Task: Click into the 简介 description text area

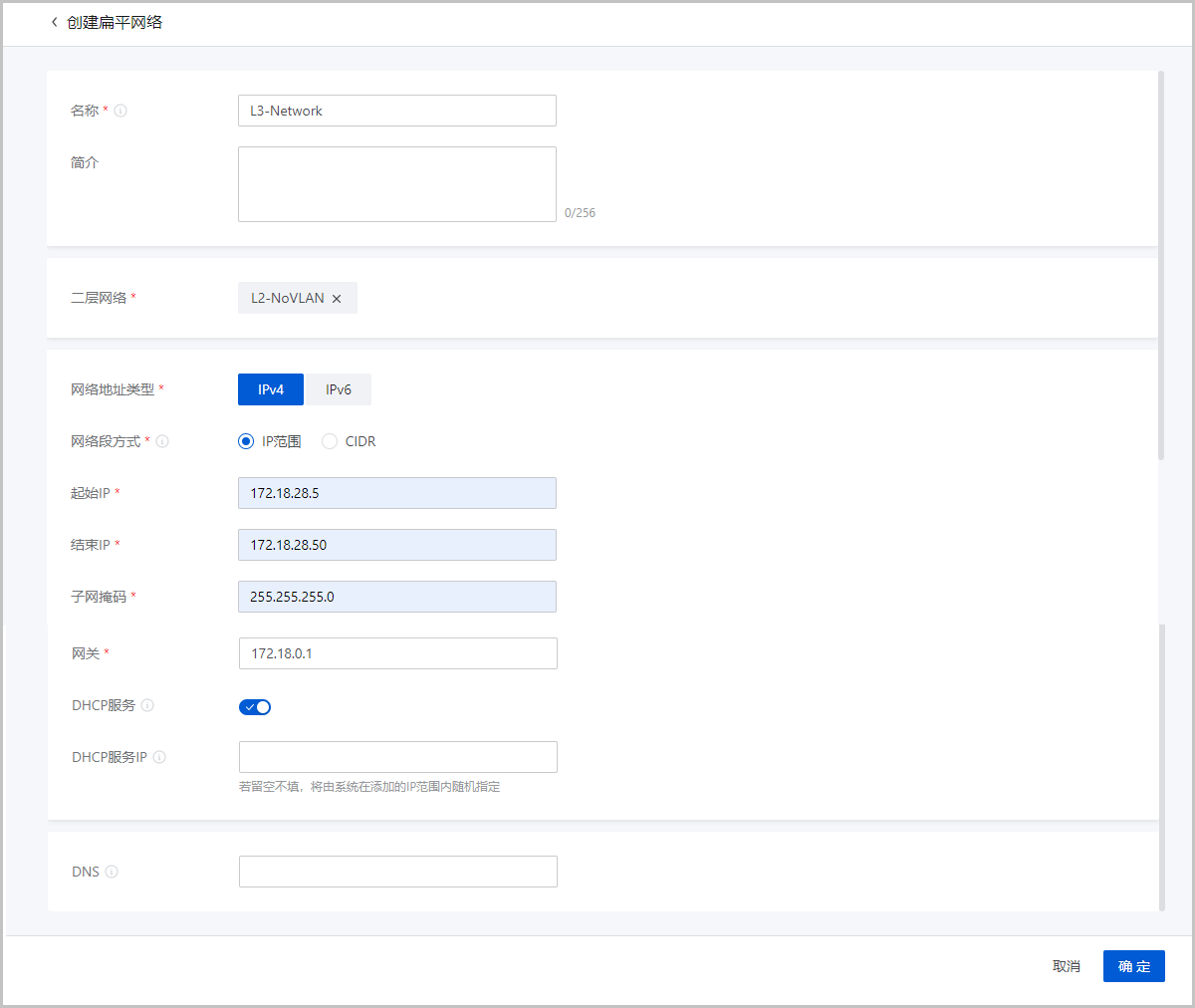Action: point(396,184)
